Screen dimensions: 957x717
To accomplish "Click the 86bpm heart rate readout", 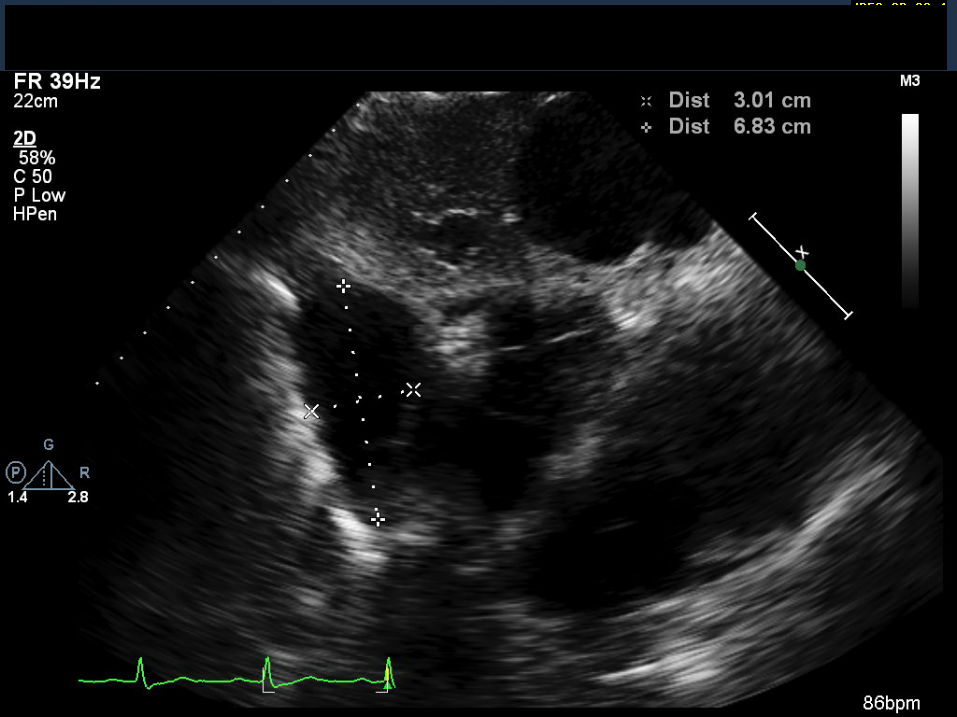I will pos(892,703).
